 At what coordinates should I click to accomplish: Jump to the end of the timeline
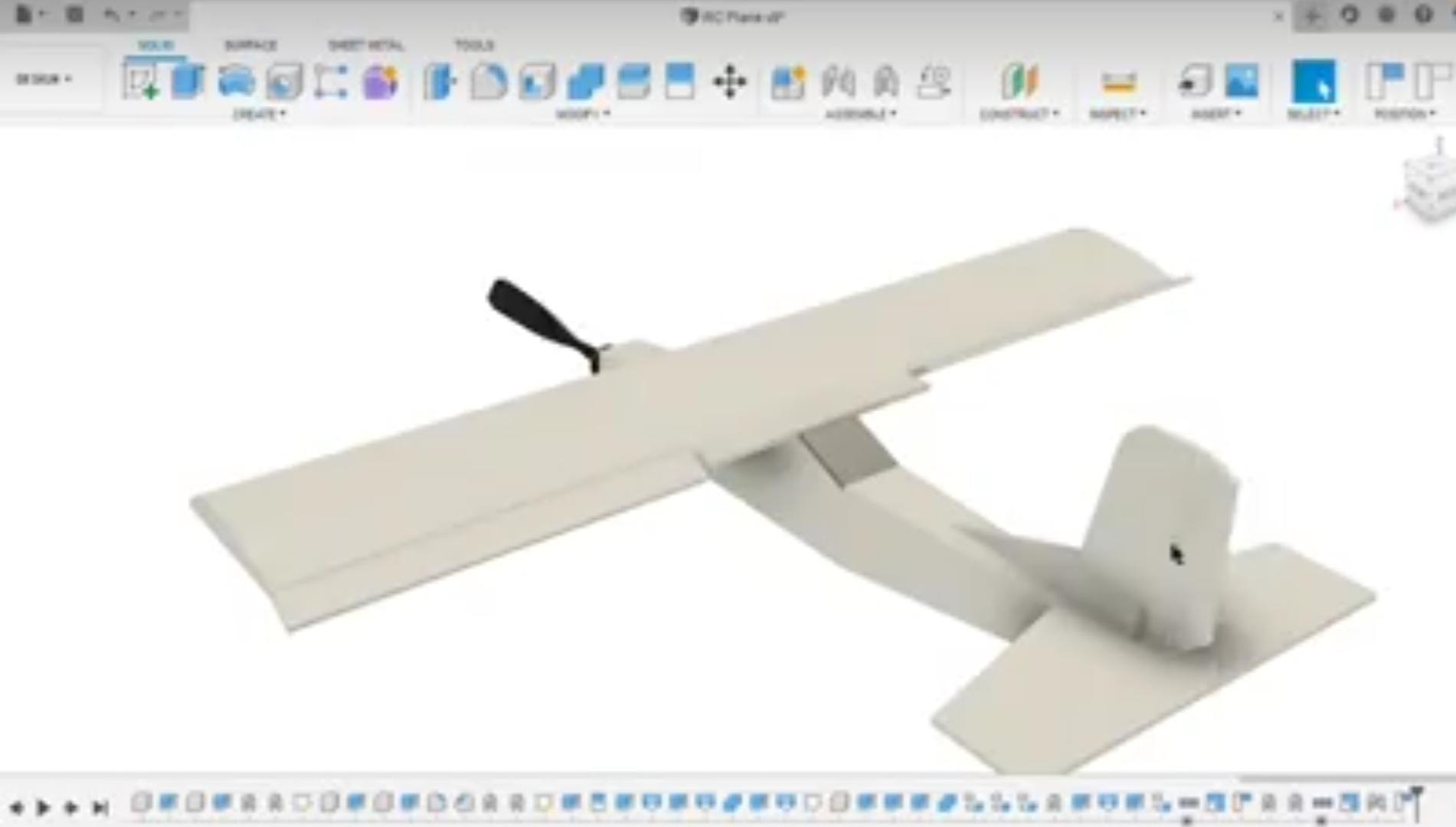coord(100,807)
